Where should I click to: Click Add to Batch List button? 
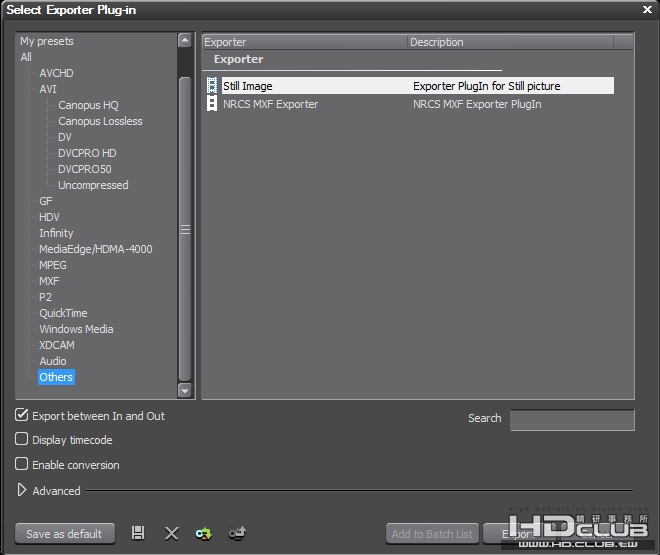click(432, 534)
